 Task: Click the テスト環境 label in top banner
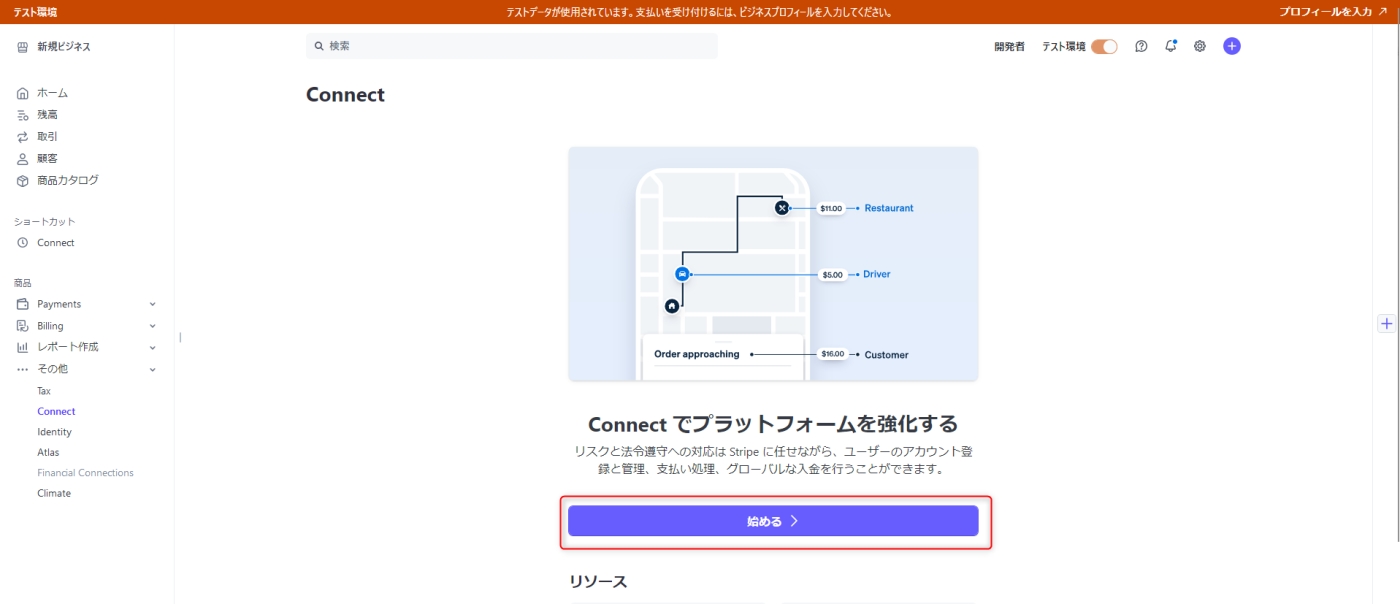pos(35,12)
